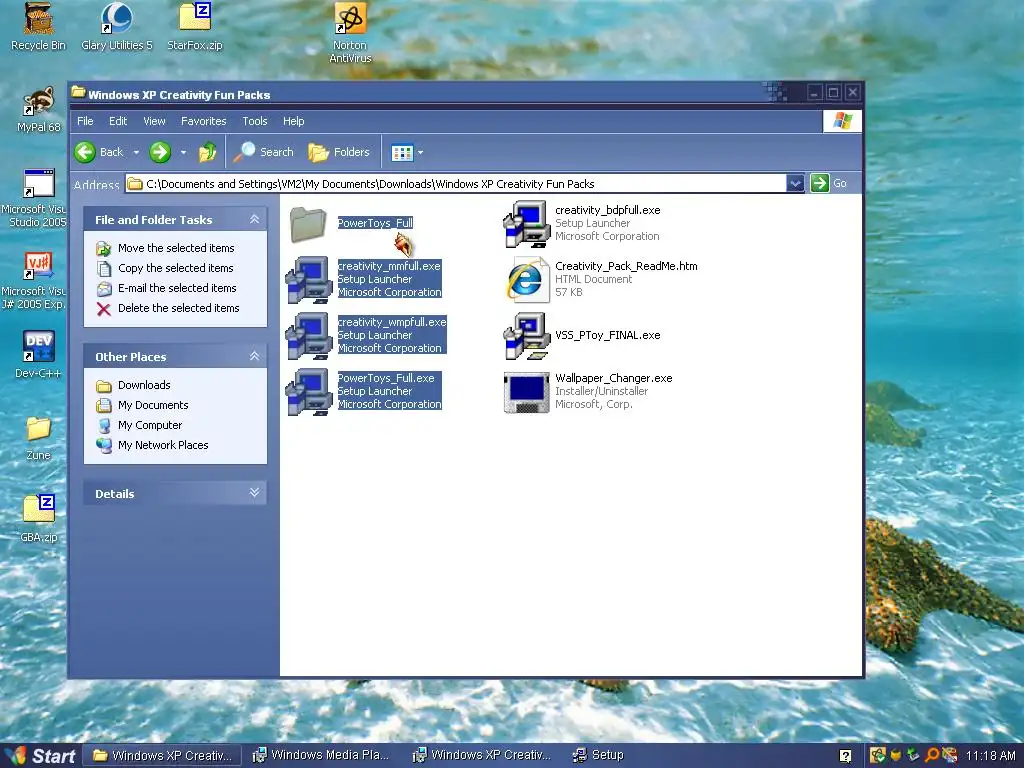Screen dimensions: 1024x768
Task: Switch to Setup taskbar button
Action: point(599,756)
